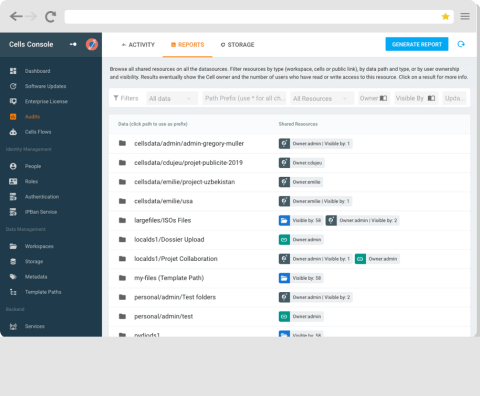Click path cellsdata/cdujeu/projet-publicite-2019
Image resolution: width=480 pixels, height=396 pixels.
click(188, 163)
